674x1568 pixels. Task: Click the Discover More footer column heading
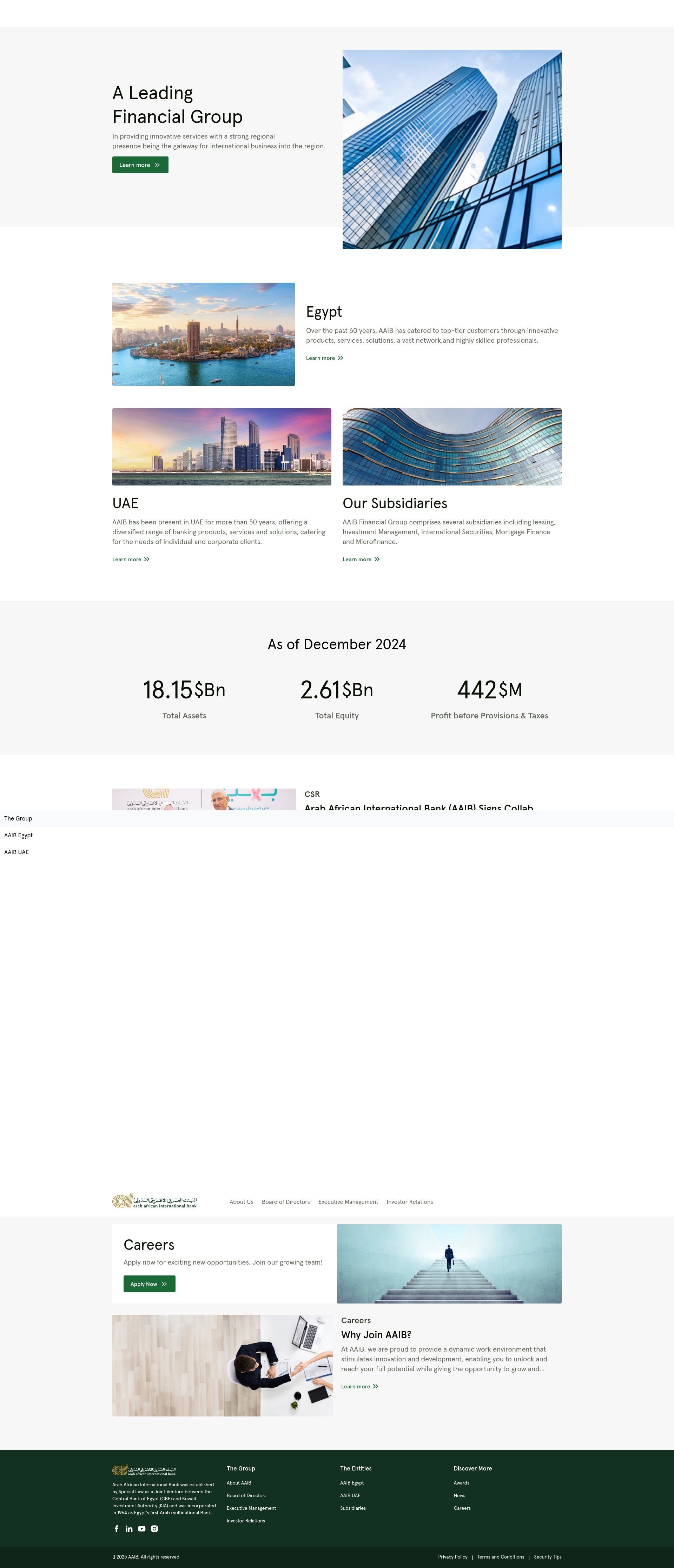point(472,1469)
